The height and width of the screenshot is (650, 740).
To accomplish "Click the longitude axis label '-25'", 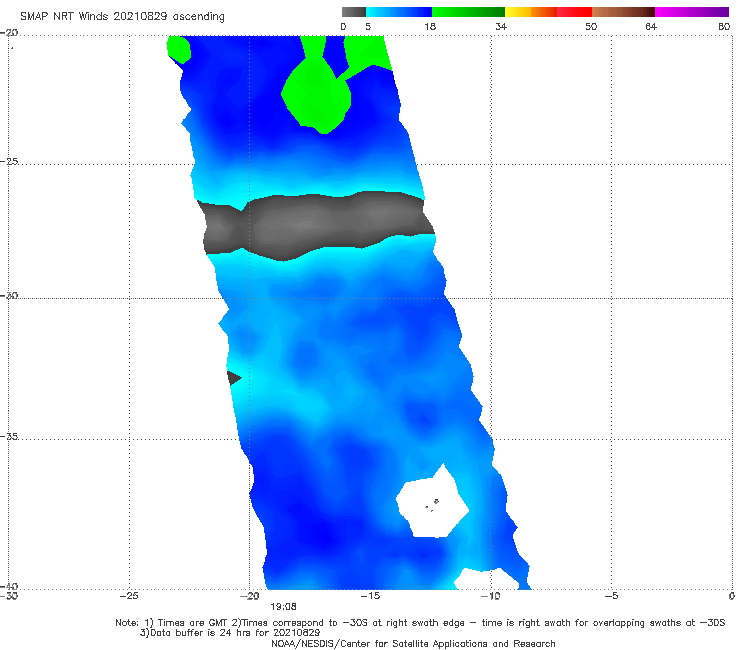I will 129,596.
